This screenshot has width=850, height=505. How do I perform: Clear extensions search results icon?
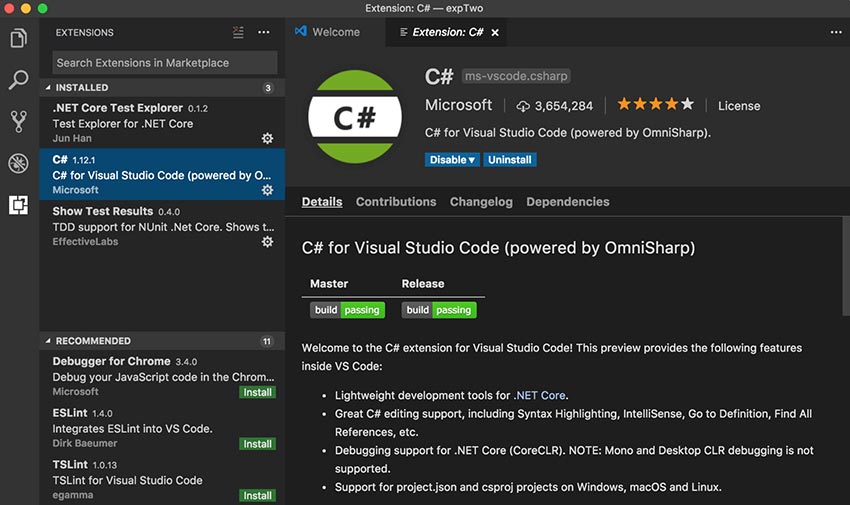238,33
